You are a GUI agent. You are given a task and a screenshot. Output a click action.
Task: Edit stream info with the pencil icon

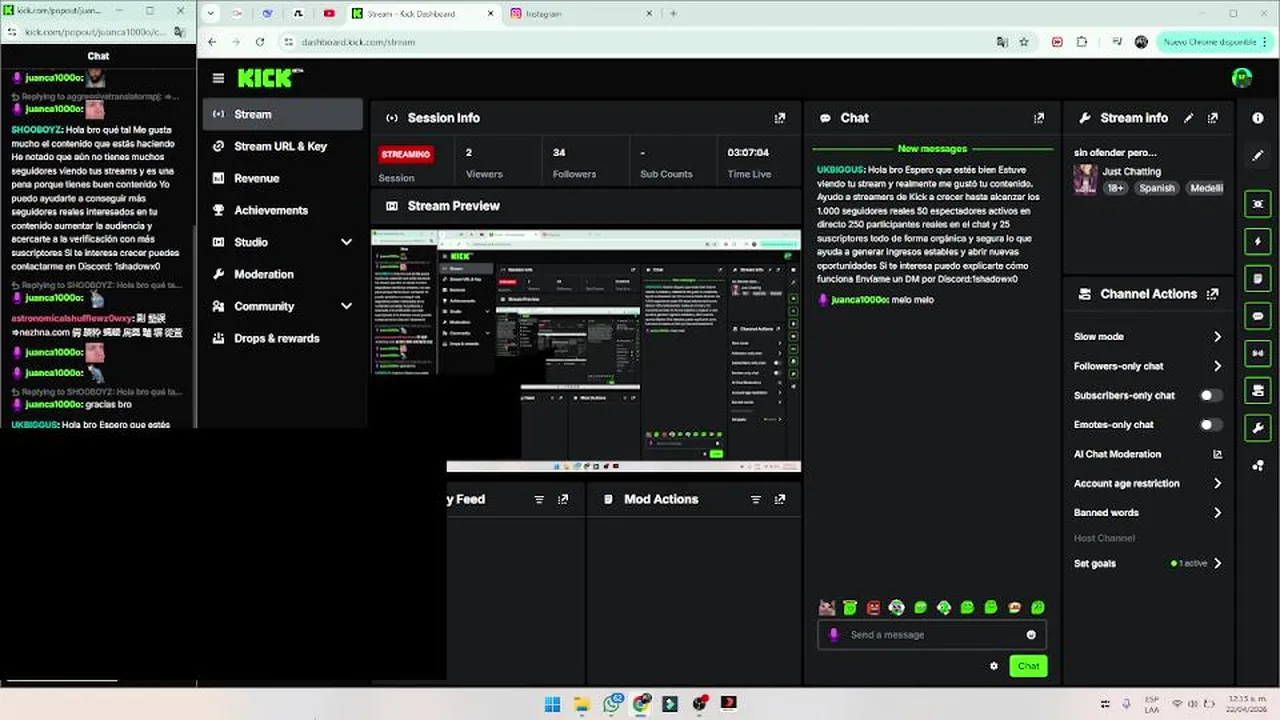click(x=1188, y=118)
